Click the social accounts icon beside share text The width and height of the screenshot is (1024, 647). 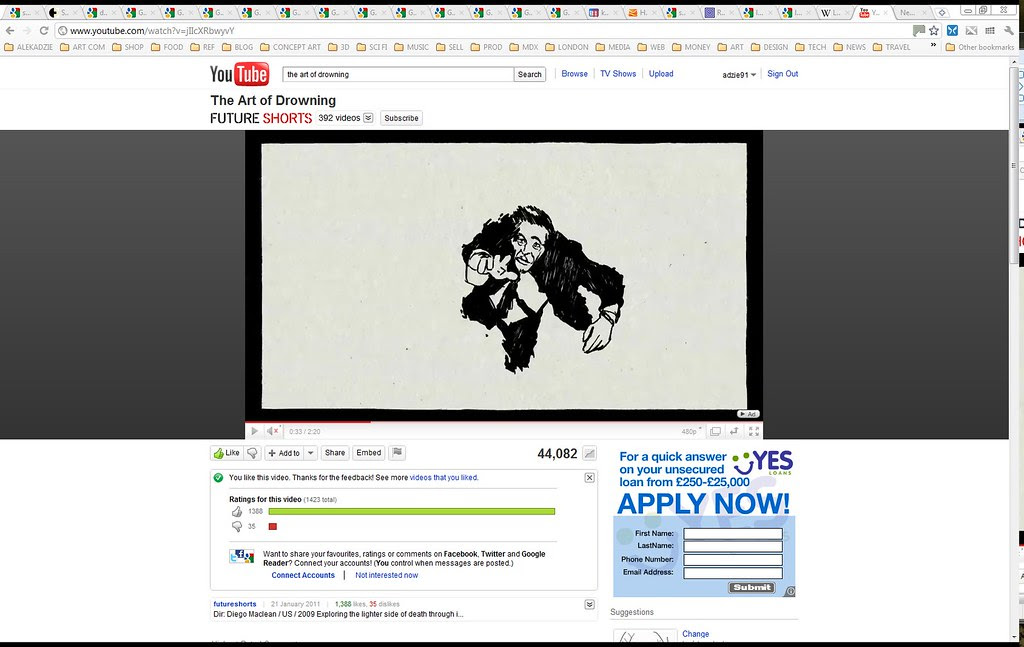[242, 556]
